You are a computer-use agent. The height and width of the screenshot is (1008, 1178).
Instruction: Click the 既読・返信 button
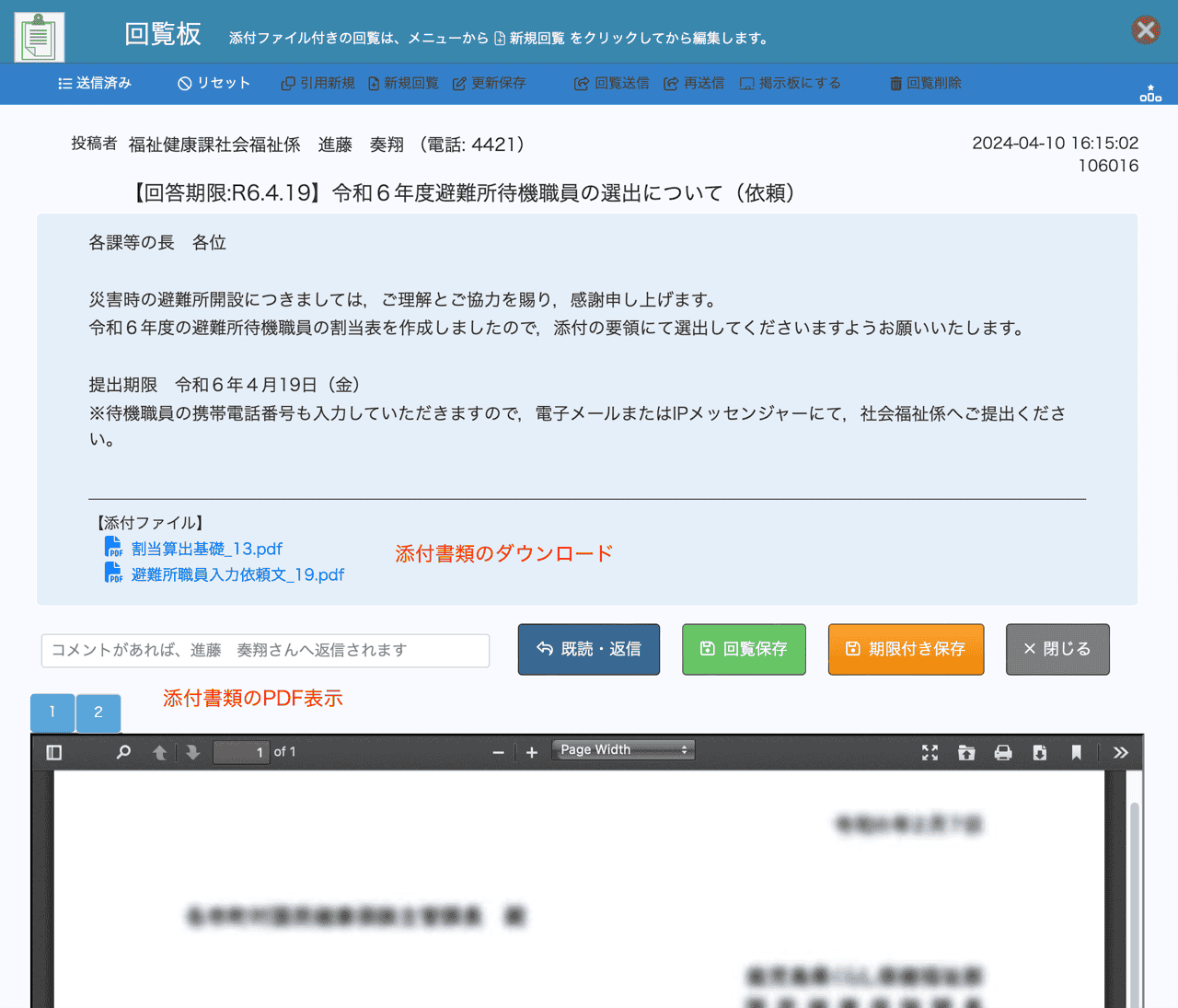point(589,649)
